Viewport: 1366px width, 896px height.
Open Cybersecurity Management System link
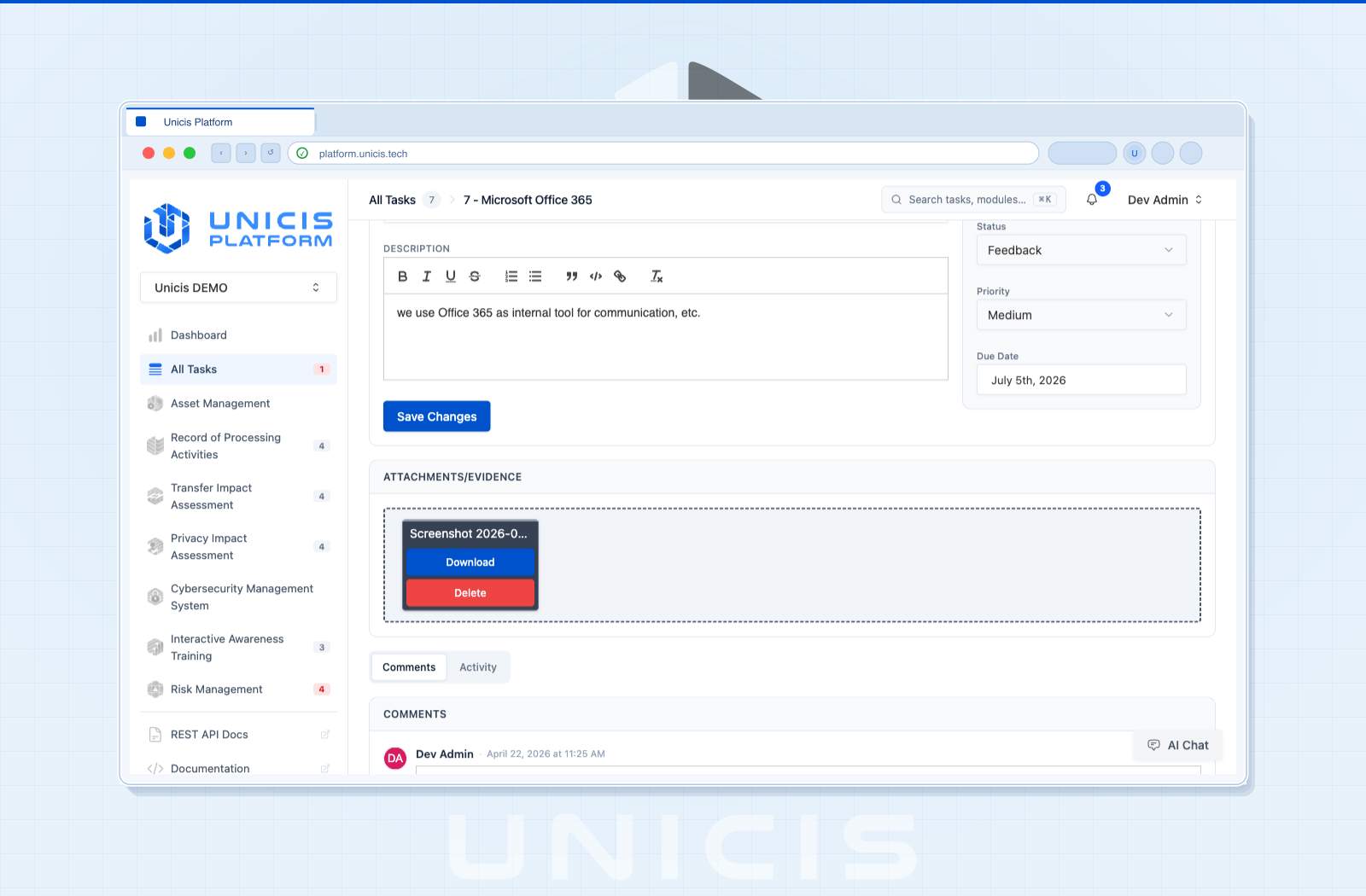(x=238, y=596)
